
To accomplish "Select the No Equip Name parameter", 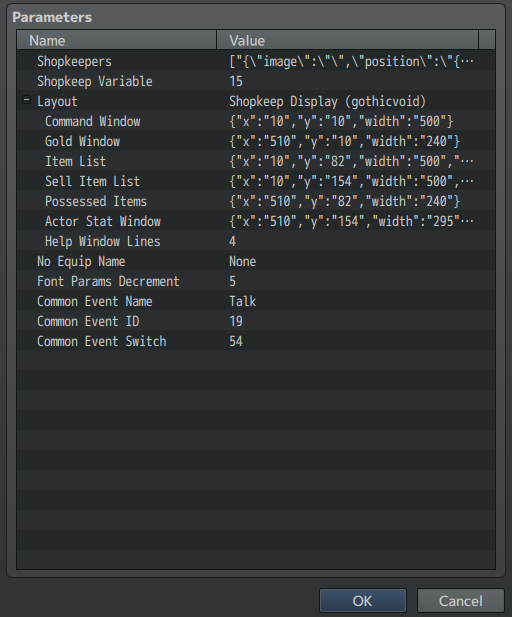I will (81, 261).
